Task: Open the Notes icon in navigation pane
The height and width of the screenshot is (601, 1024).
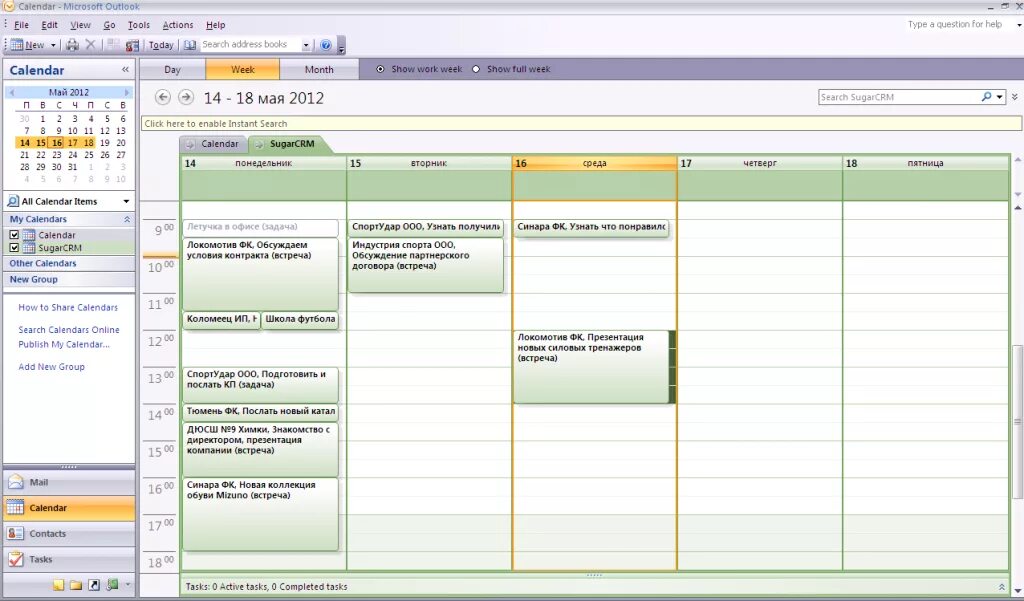Action: click(59, 585)
